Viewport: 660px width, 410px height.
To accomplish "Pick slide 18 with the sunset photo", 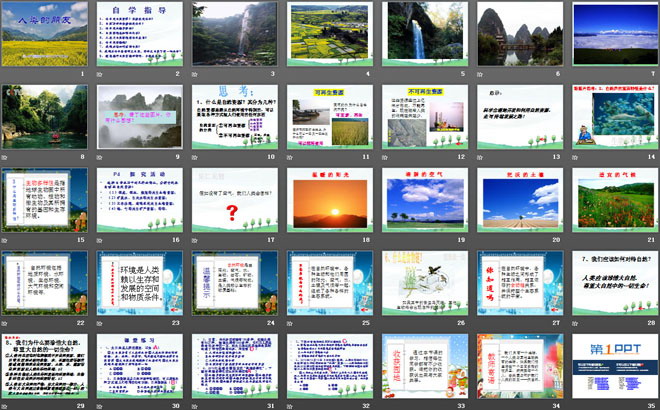I will click(x=330, y=200).
